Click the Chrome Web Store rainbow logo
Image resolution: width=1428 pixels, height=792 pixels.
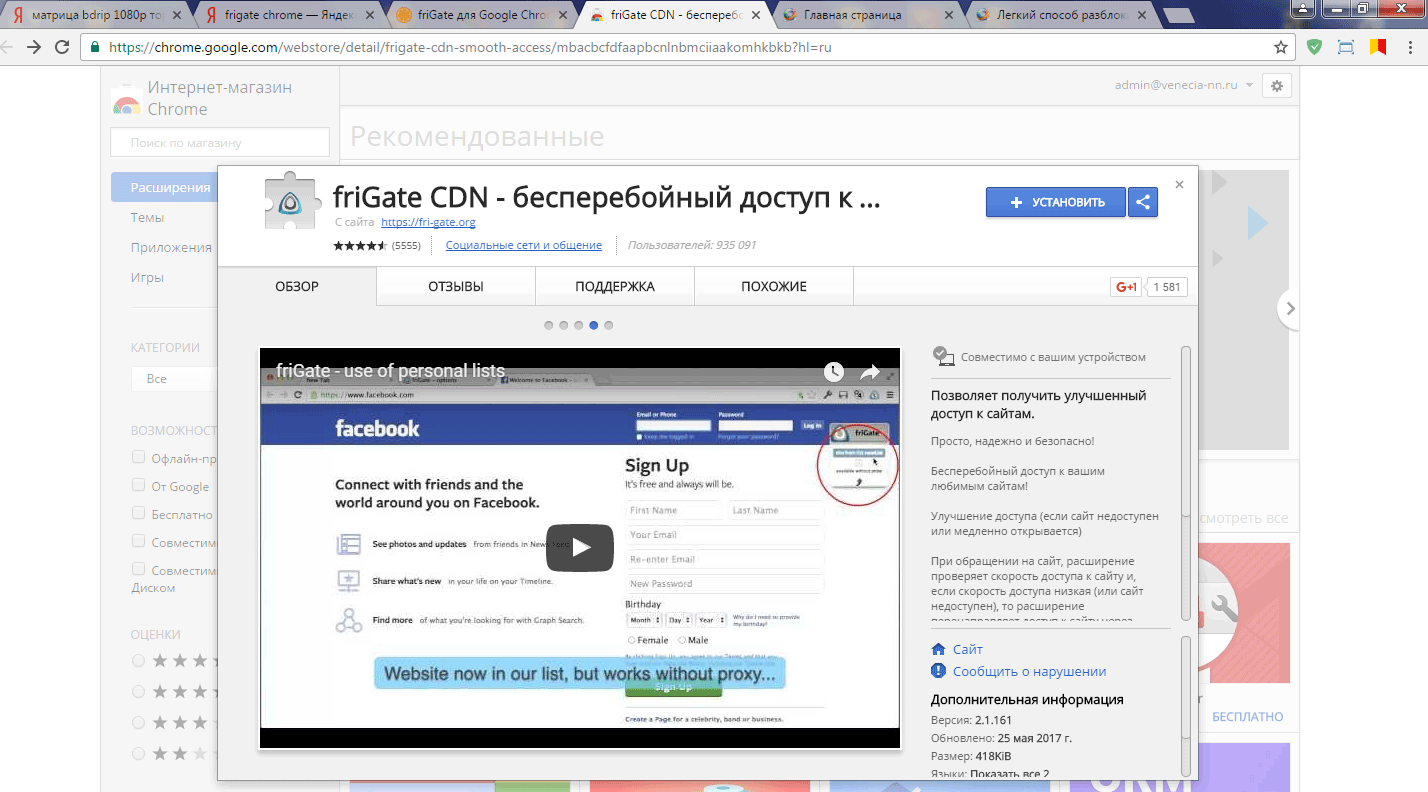(126, 100)
